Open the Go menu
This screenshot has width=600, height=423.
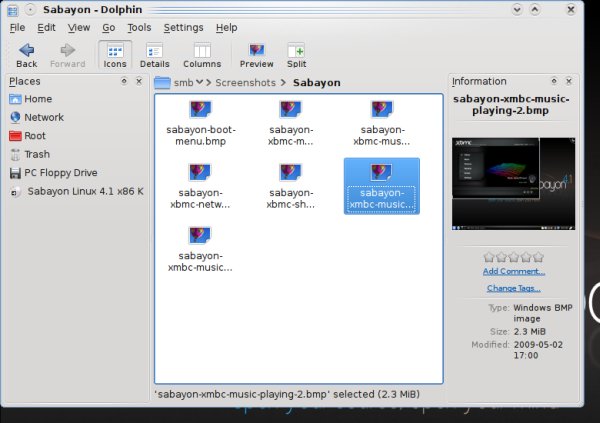109,28
